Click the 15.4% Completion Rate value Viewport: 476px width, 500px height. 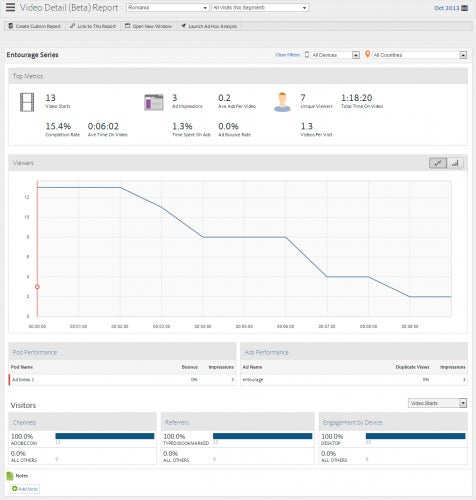pos(58,126)
